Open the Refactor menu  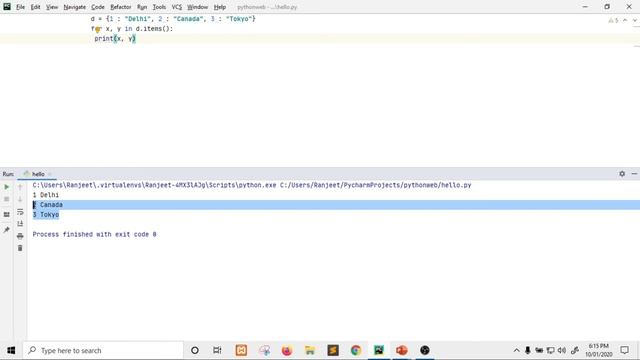pos(121,7)
